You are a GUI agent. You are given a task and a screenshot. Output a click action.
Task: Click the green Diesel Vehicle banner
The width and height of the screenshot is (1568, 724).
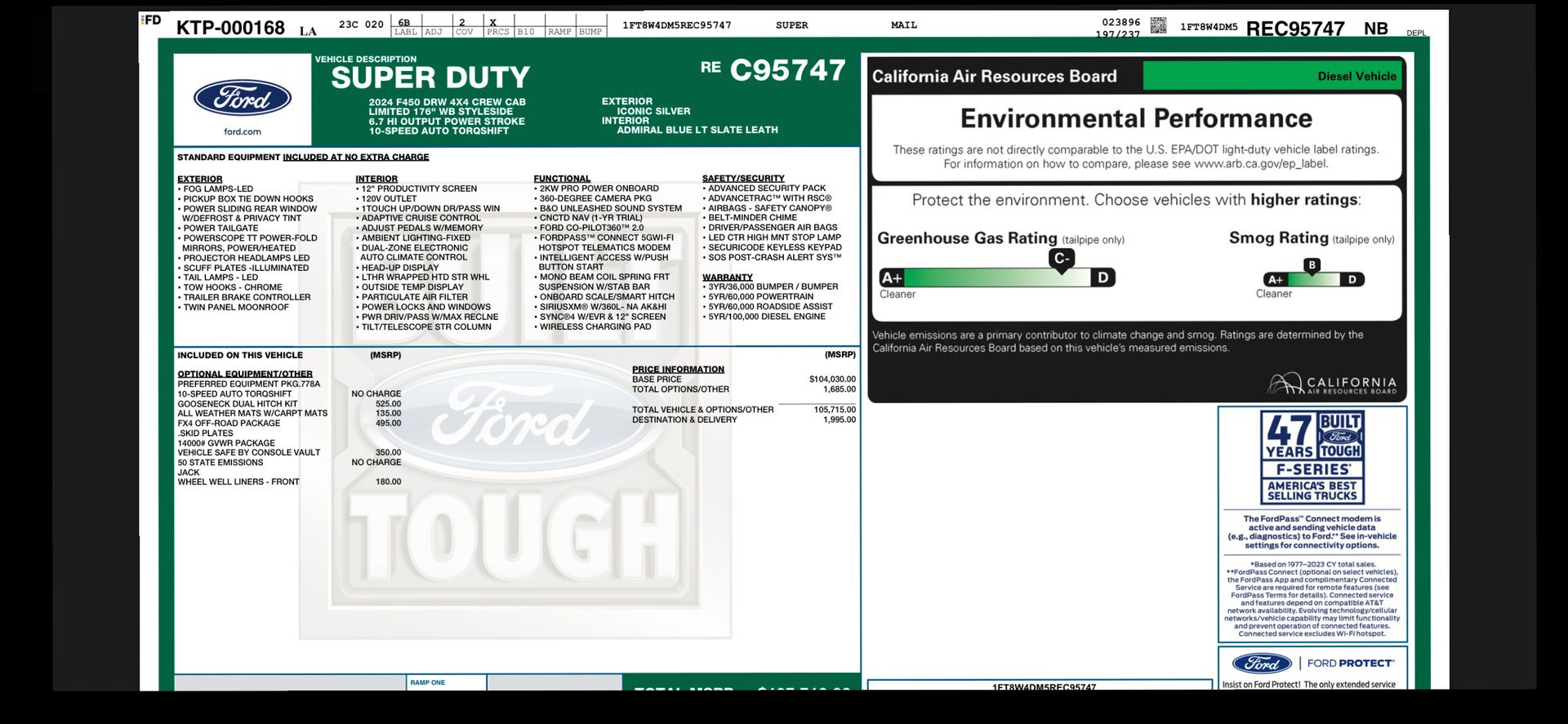(x=1272, y=76)
